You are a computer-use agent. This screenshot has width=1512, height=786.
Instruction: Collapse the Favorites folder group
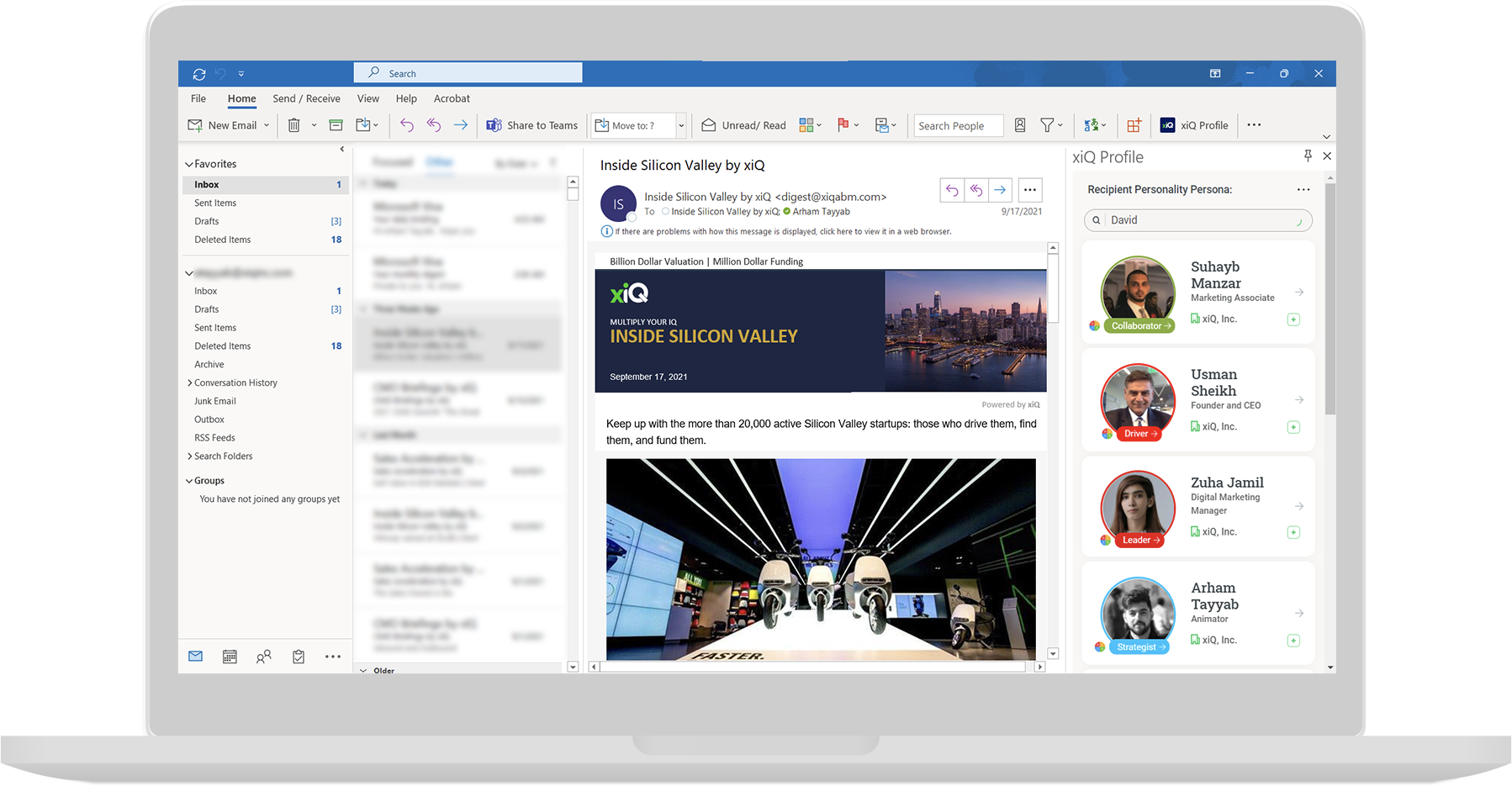click(189, 165)
